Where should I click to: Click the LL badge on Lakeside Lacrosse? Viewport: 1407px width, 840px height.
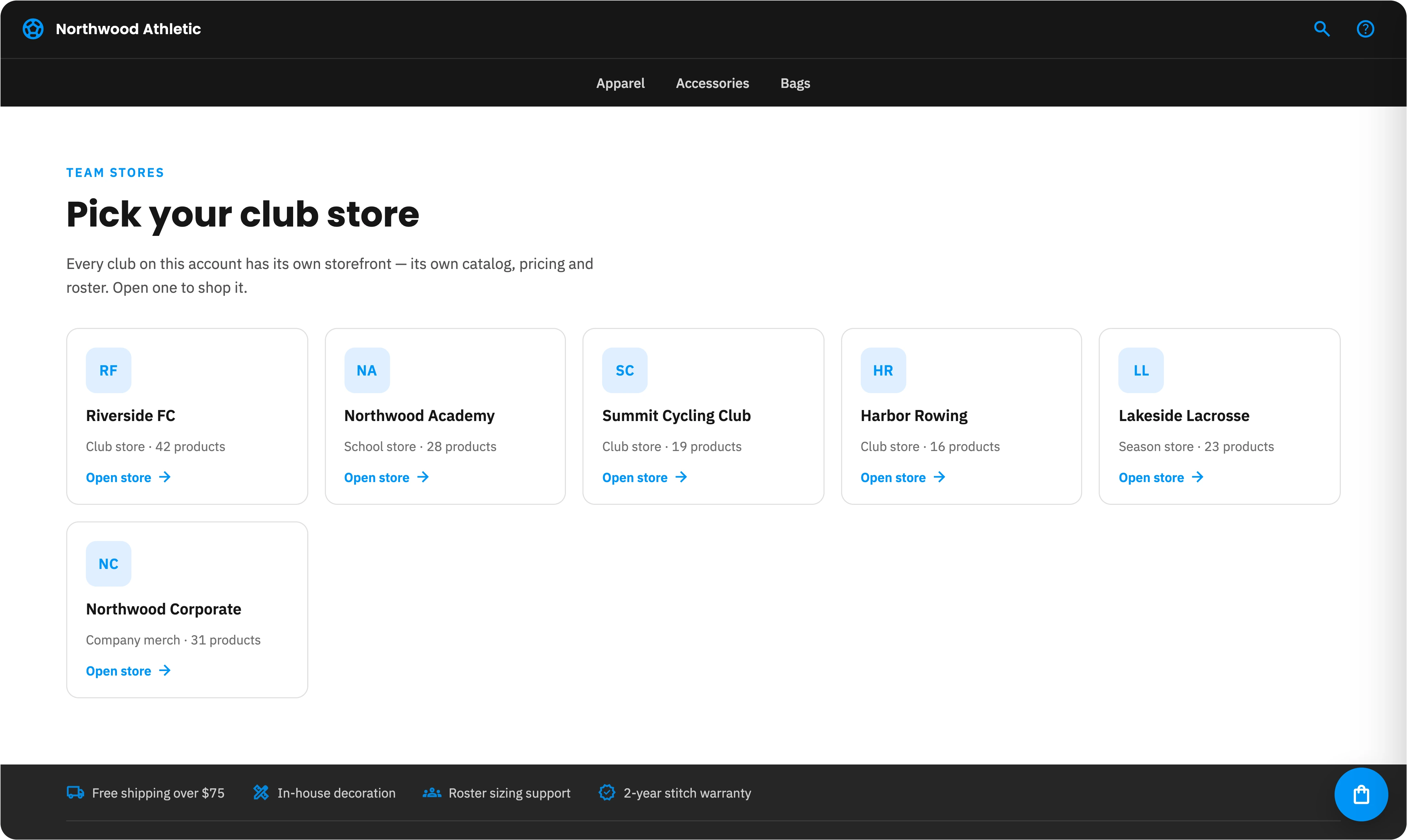tap(1141, 370)
